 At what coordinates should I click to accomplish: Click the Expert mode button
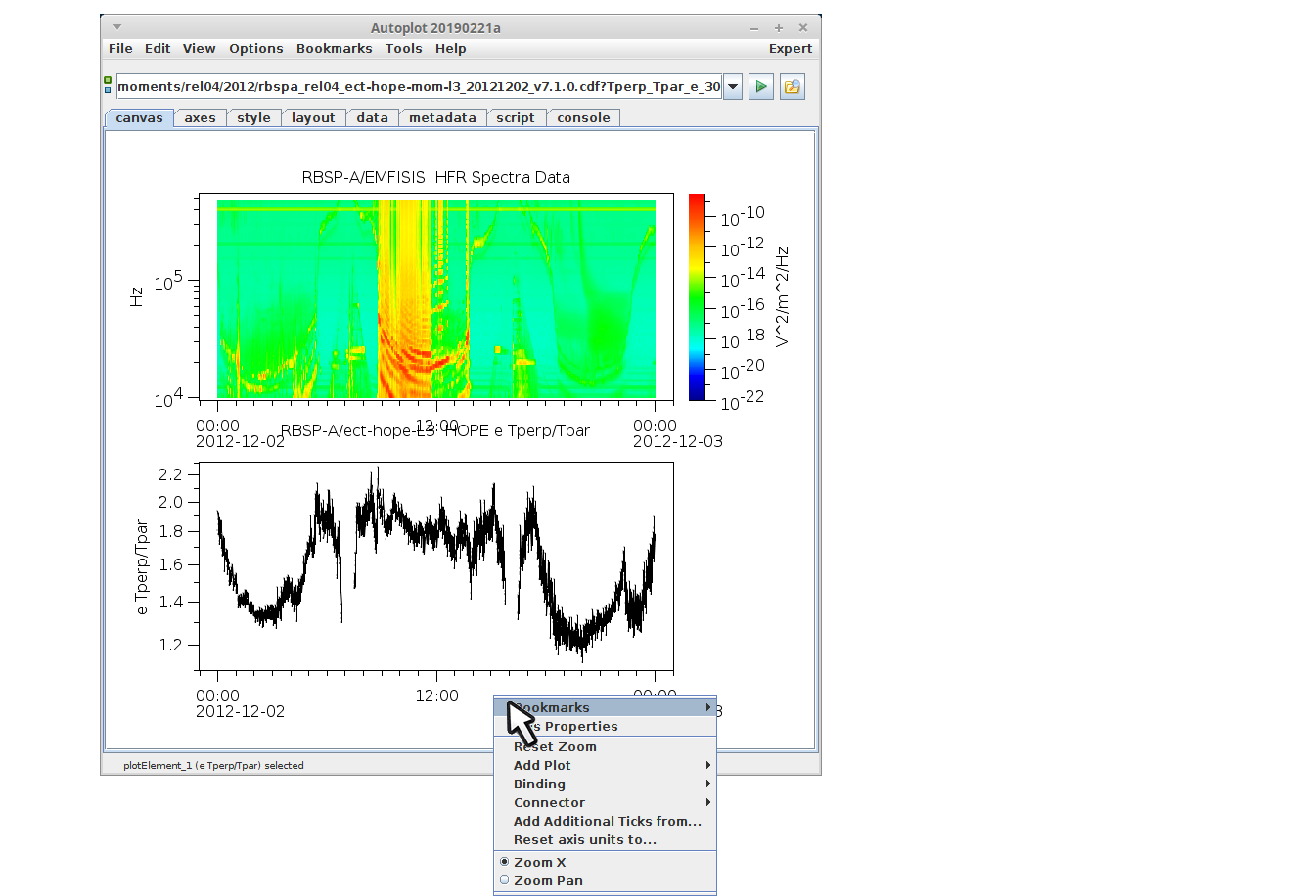click(x=790, y=49)
